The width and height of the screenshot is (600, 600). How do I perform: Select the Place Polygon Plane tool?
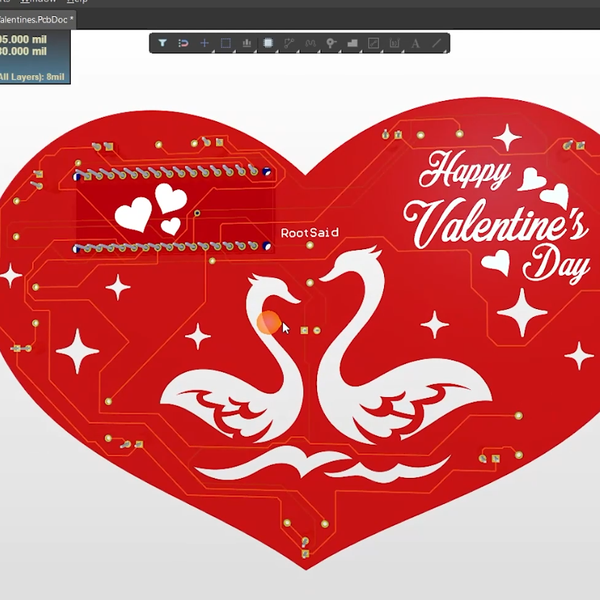pos(352,43)
